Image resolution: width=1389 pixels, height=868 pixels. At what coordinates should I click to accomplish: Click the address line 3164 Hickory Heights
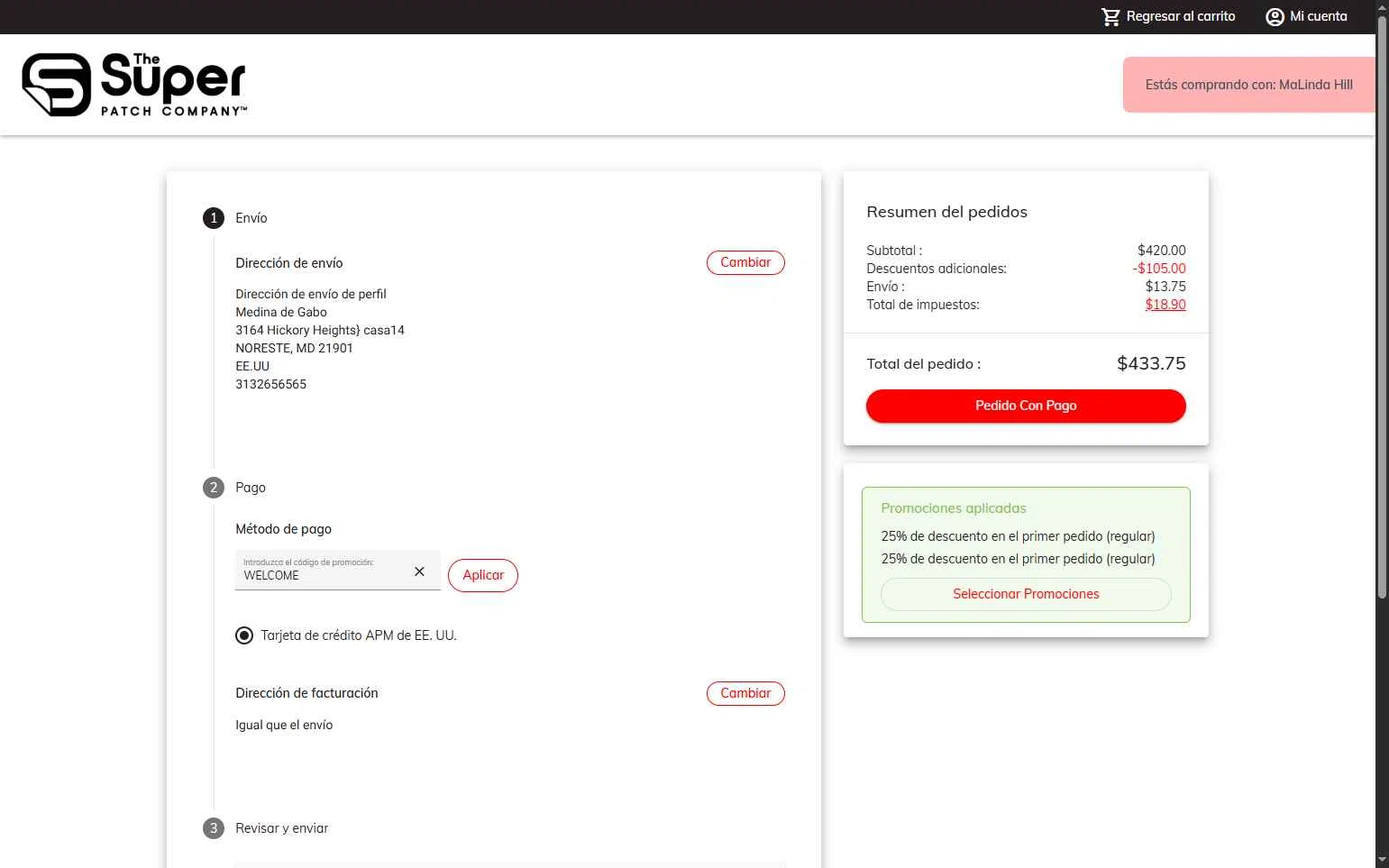pyautogui.click(x=320, y=330)
